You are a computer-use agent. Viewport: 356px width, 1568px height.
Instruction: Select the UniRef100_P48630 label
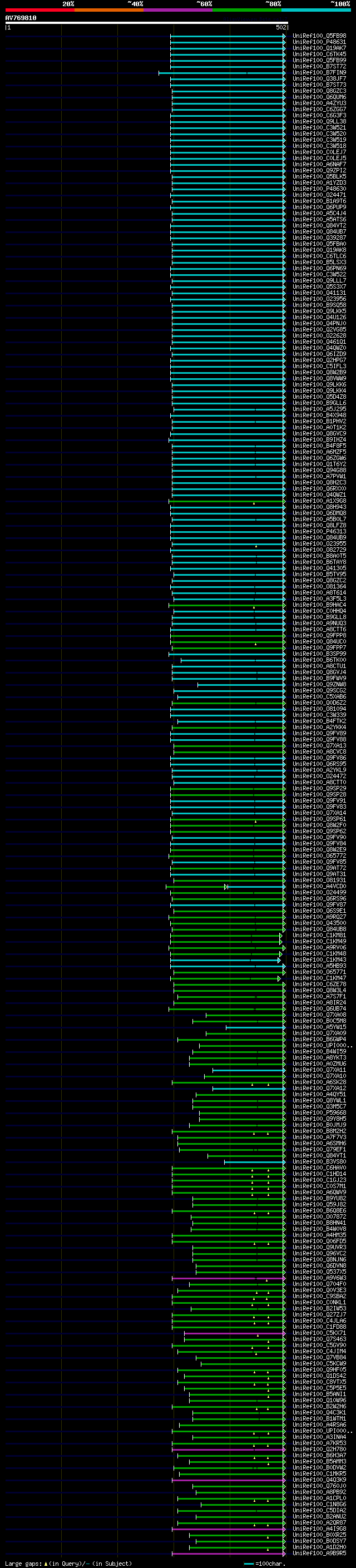click(319, 189)
